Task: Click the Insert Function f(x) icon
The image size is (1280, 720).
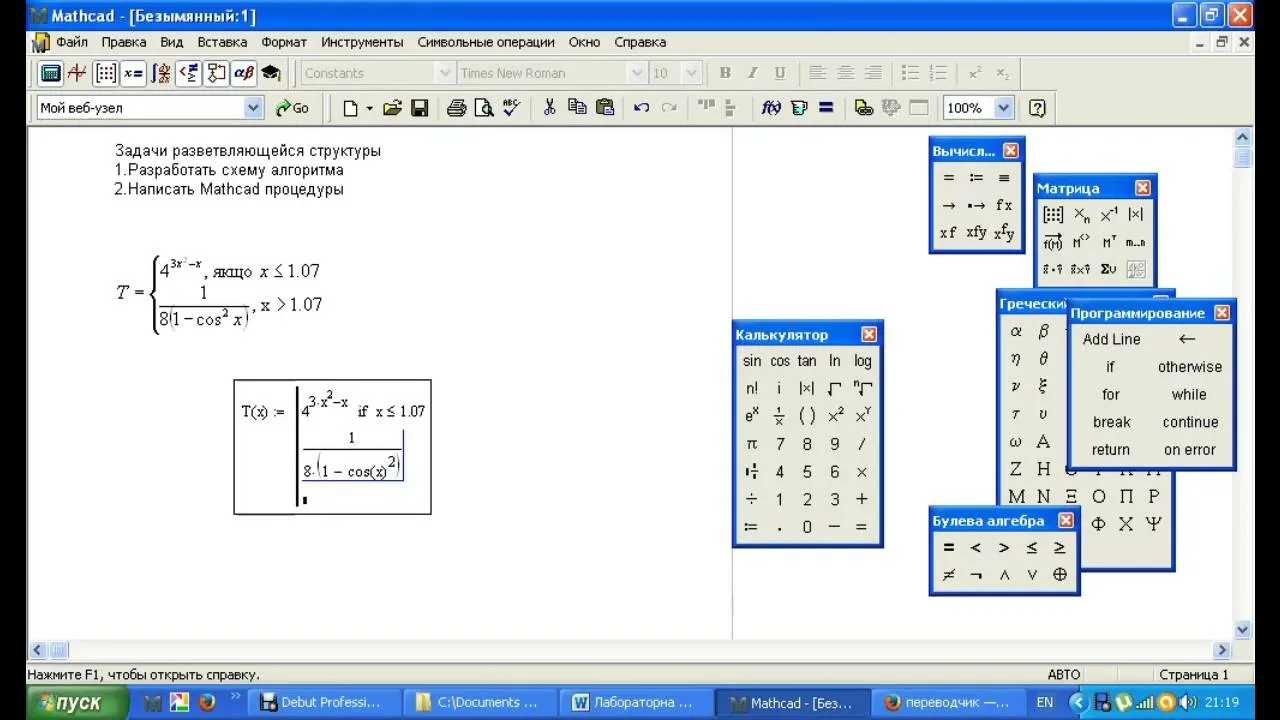Action: click(771, 108)
